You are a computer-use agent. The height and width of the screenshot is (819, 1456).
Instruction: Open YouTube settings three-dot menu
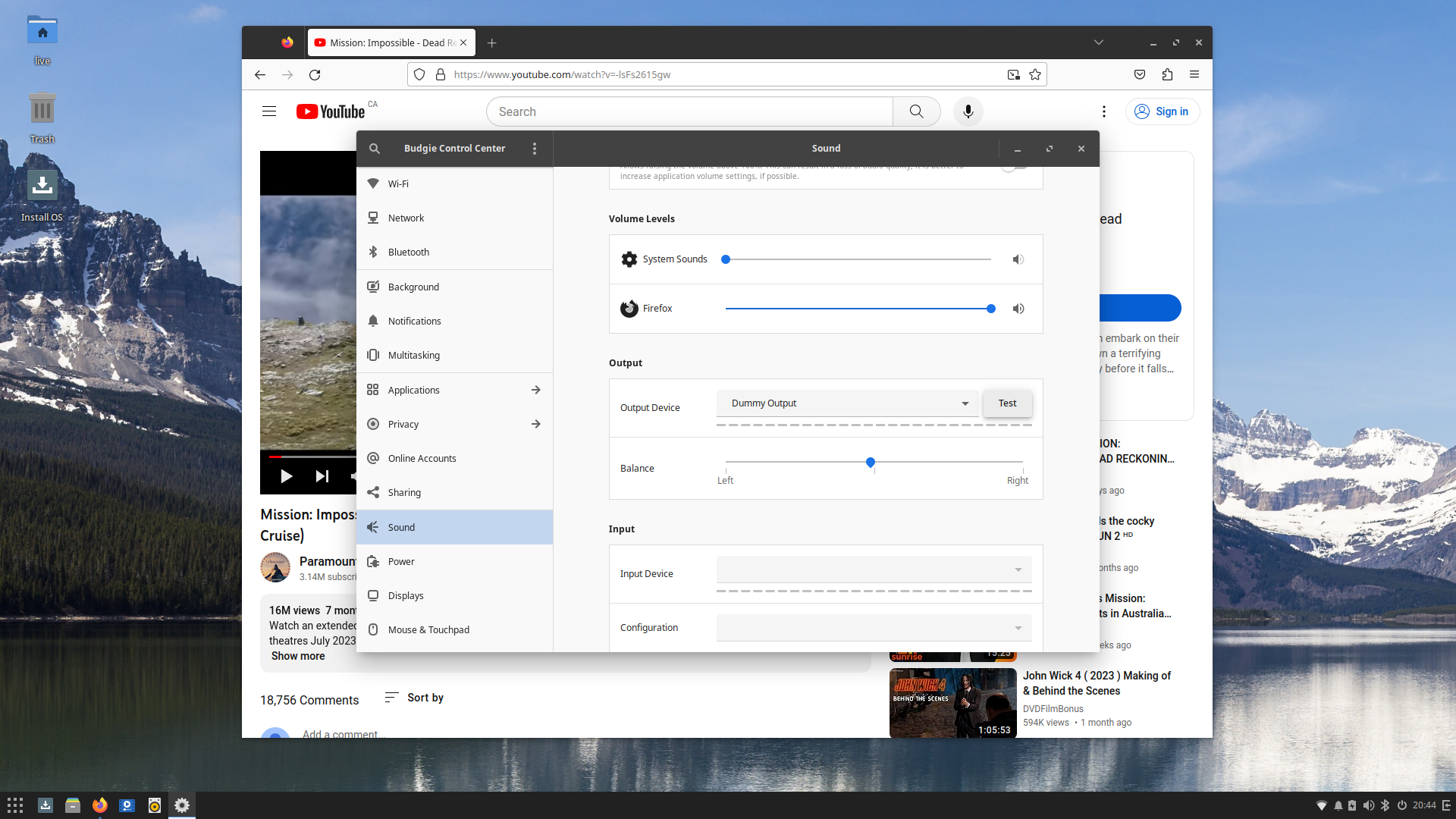(1103, 111)
